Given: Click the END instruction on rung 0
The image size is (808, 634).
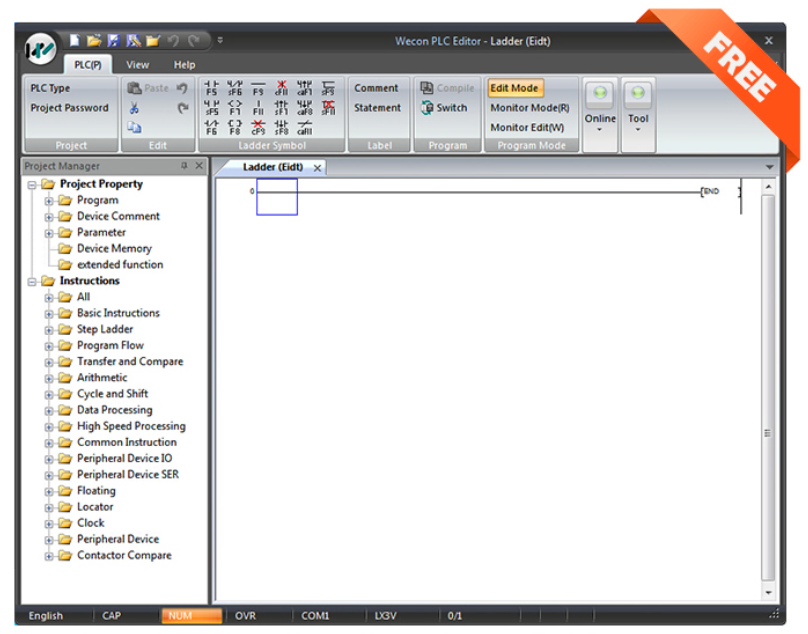Looking at the screenshot, I should click(711, 191).
